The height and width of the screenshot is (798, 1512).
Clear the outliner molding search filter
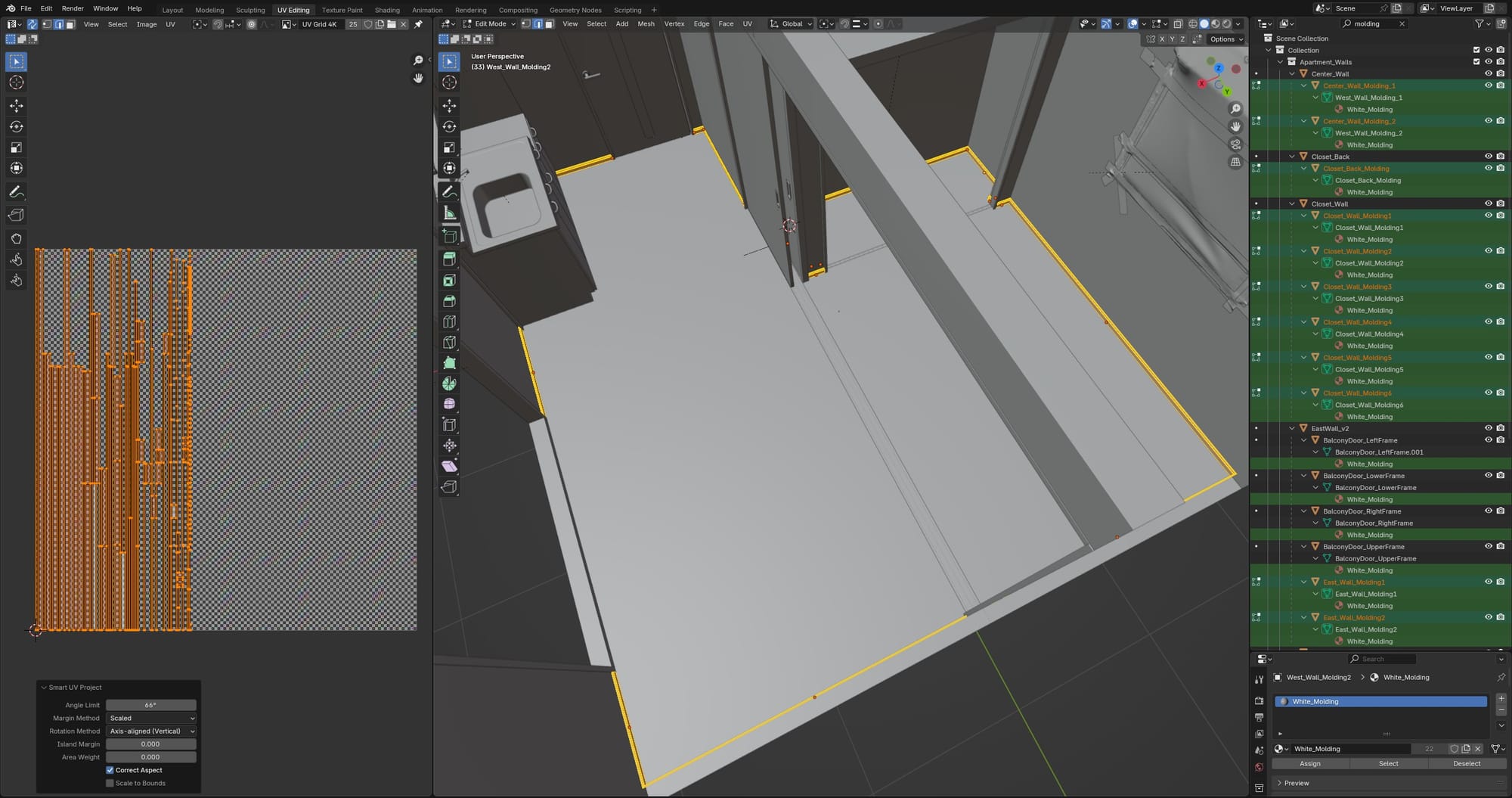coord(1402,24)
